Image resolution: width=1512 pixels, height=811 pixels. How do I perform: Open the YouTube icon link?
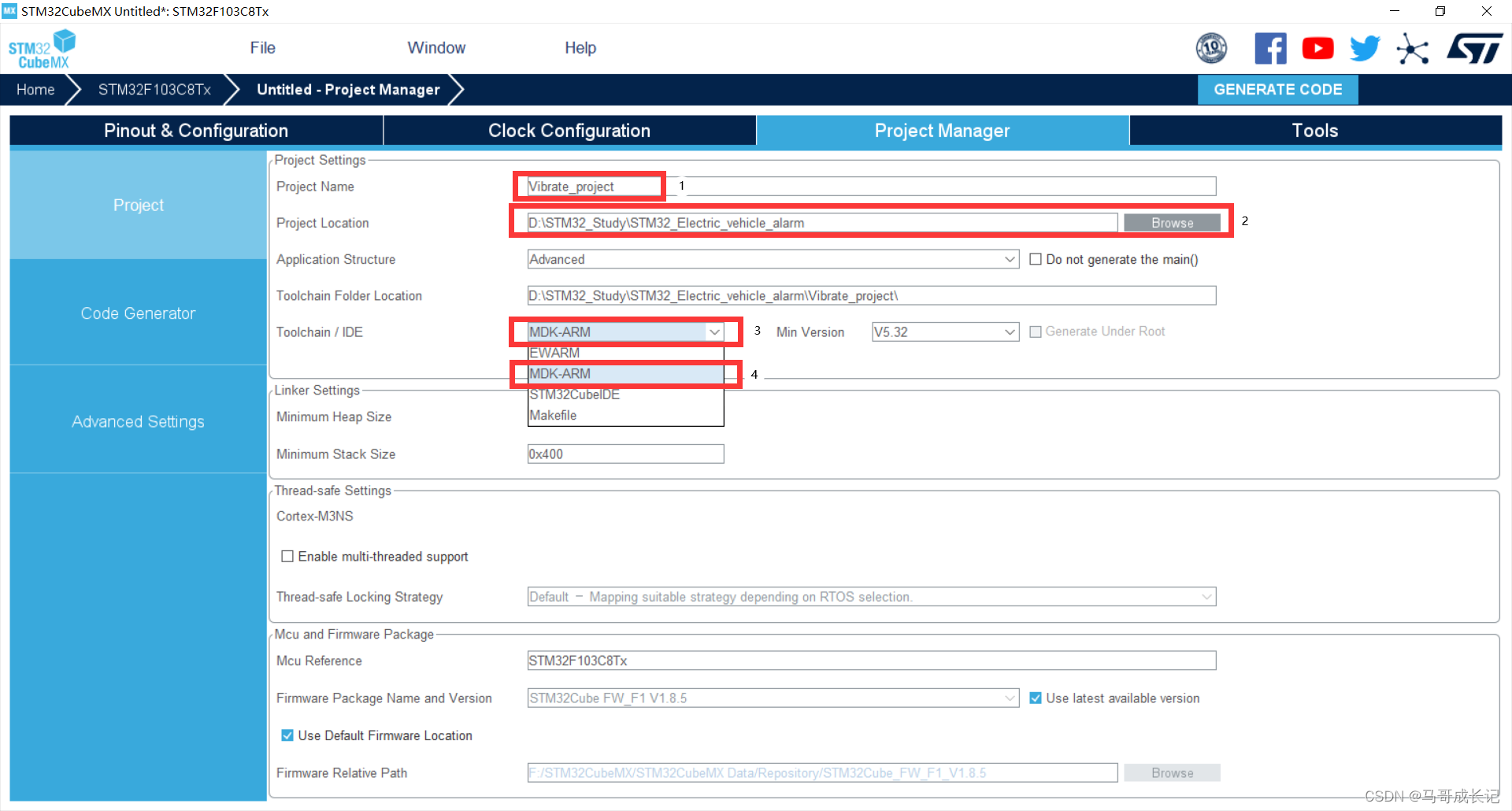click(x=1317, y=48)
